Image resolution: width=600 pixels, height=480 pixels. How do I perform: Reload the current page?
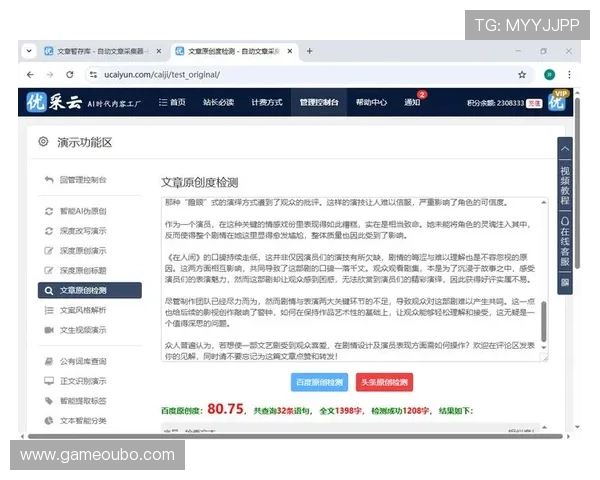click(70, 75)
